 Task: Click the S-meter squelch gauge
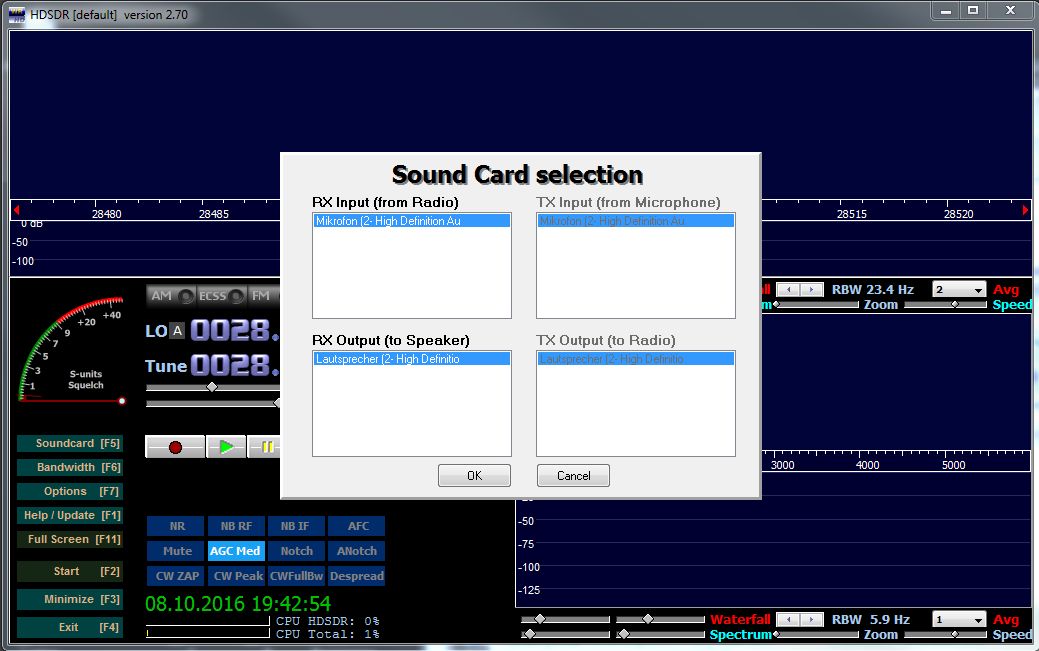click(x=70, y=345)
